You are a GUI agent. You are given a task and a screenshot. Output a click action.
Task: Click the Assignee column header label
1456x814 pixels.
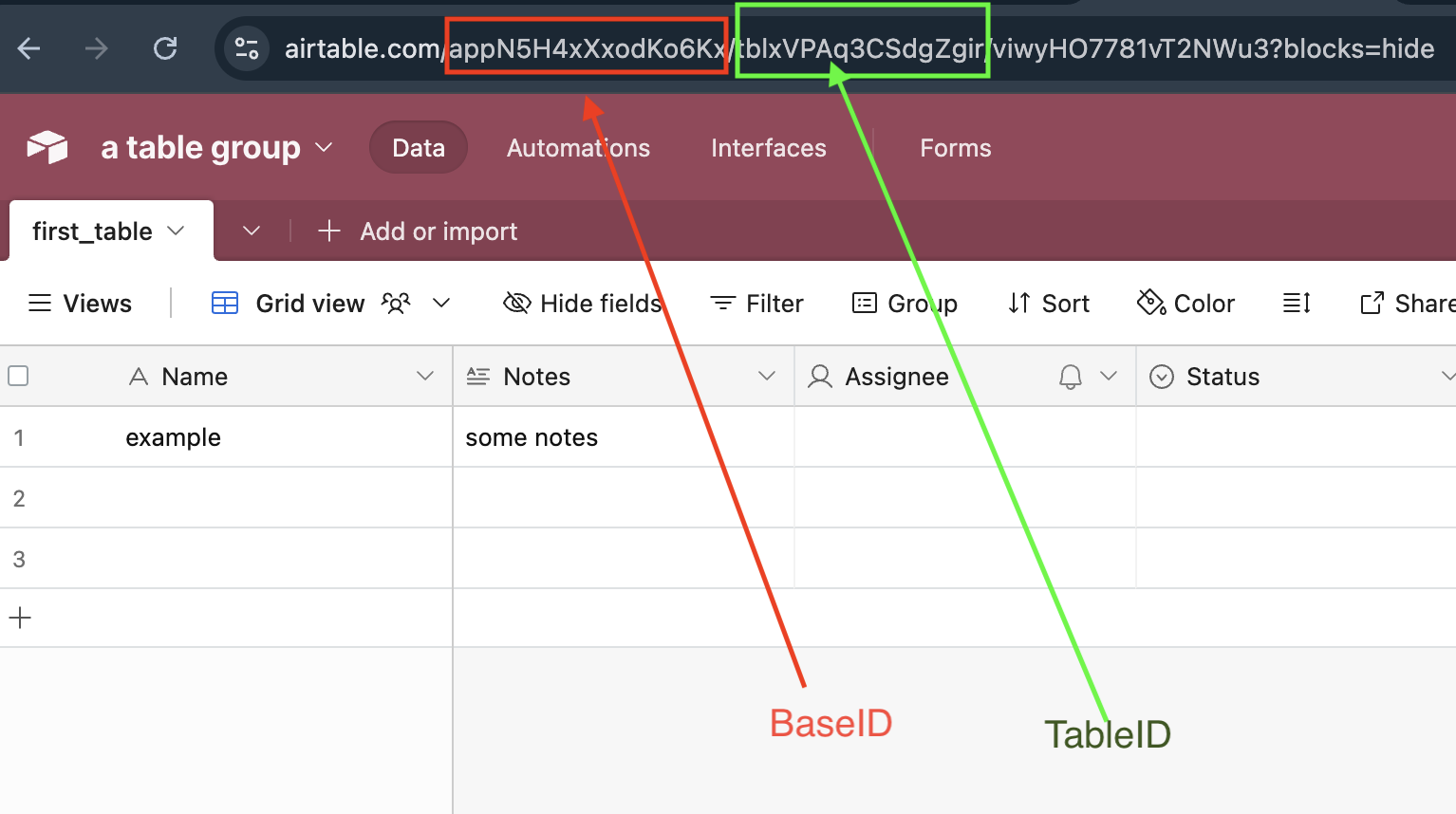click(897, 377)
